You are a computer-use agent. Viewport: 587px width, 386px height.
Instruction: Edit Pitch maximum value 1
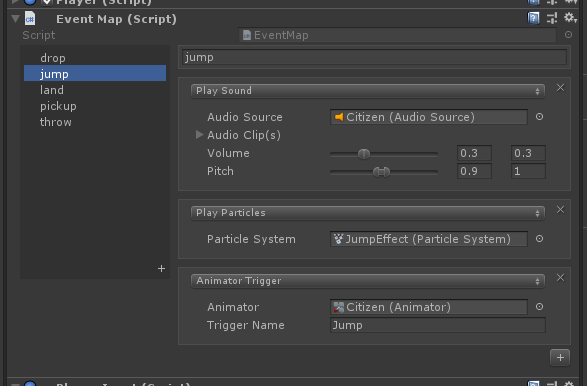pos(528,171)
